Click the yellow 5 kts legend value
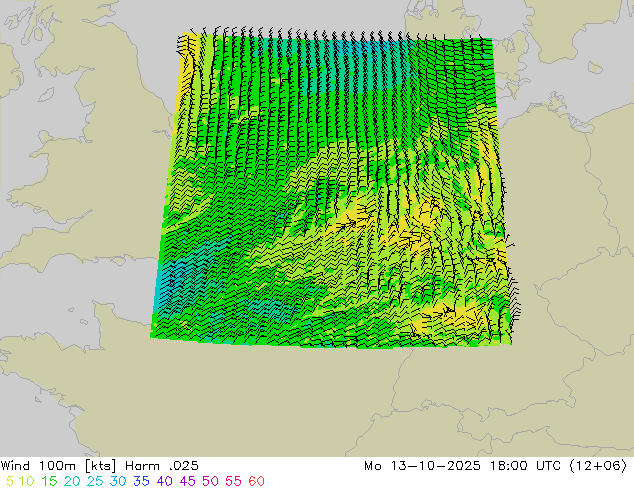 coord(10,481)
